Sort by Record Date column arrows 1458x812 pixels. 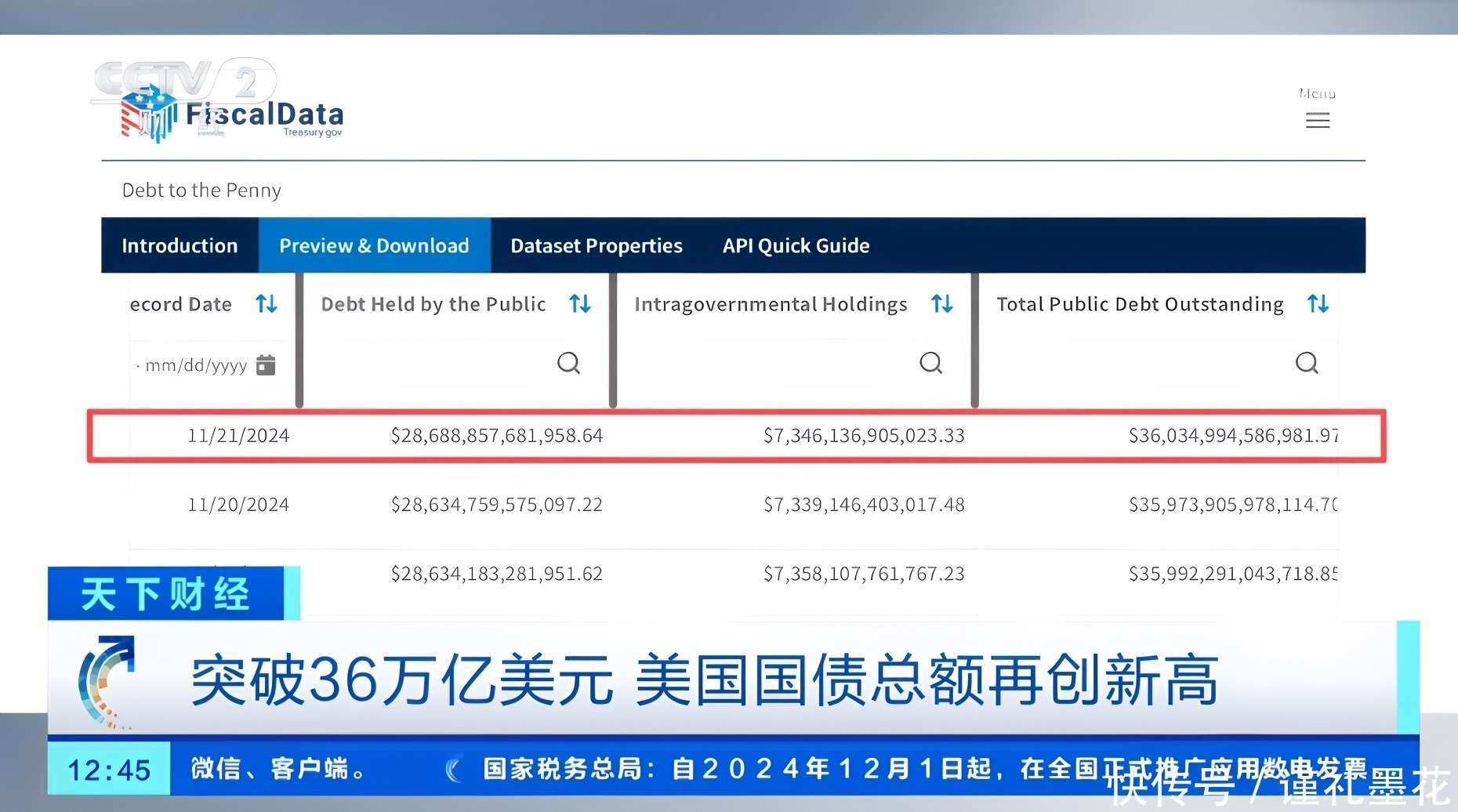click(267, 304)
